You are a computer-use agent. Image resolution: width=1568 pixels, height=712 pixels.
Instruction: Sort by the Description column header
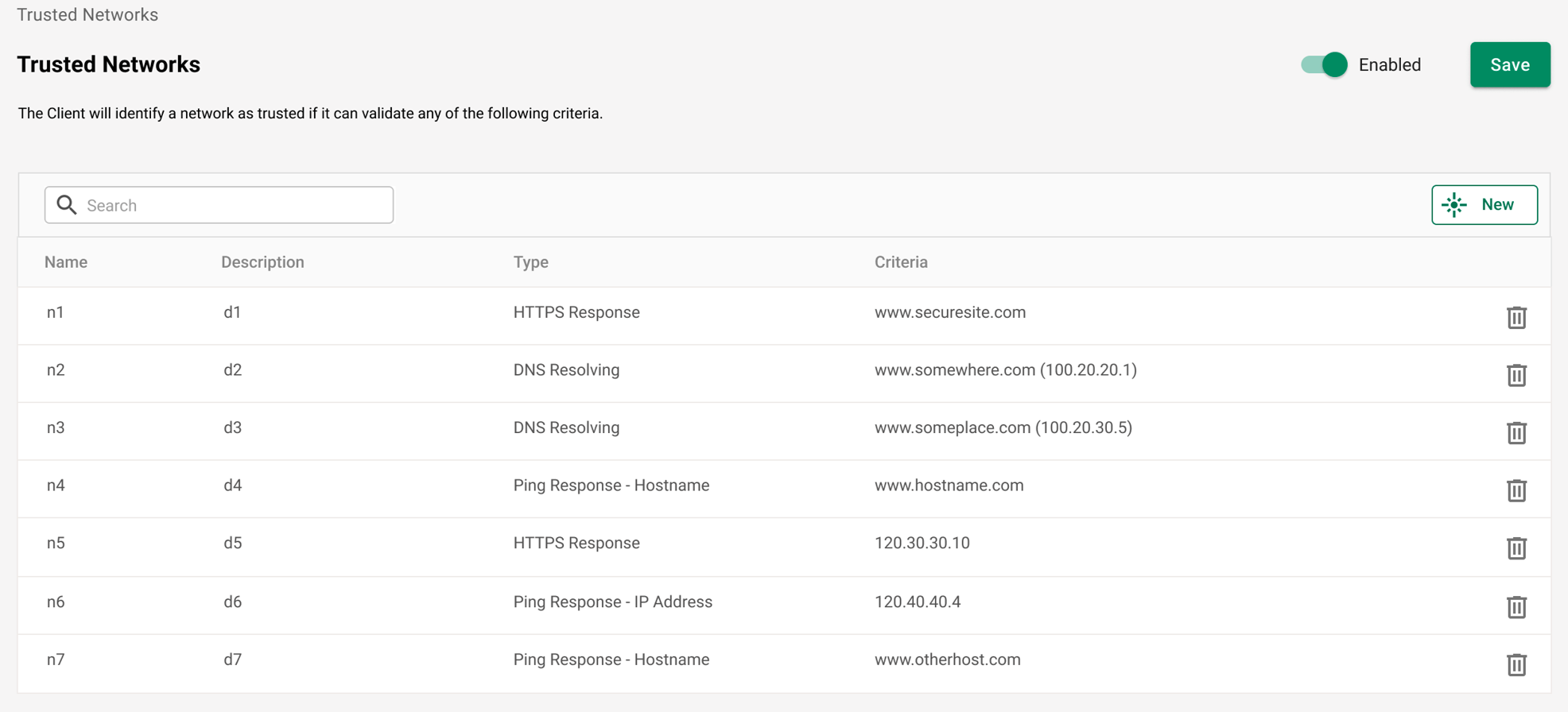[262, 262]
